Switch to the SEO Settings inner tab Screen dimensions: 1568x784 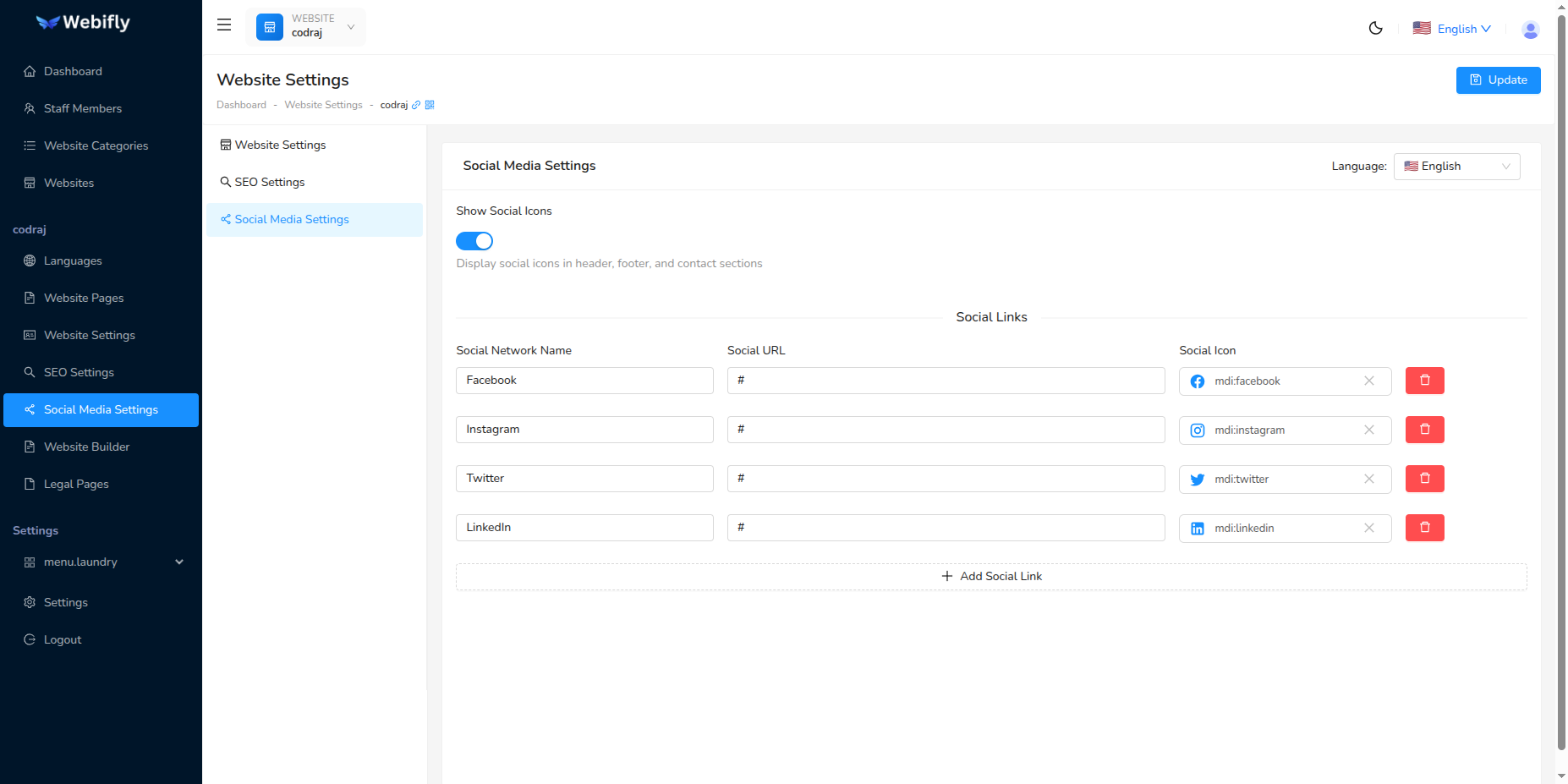coord(270,182)
